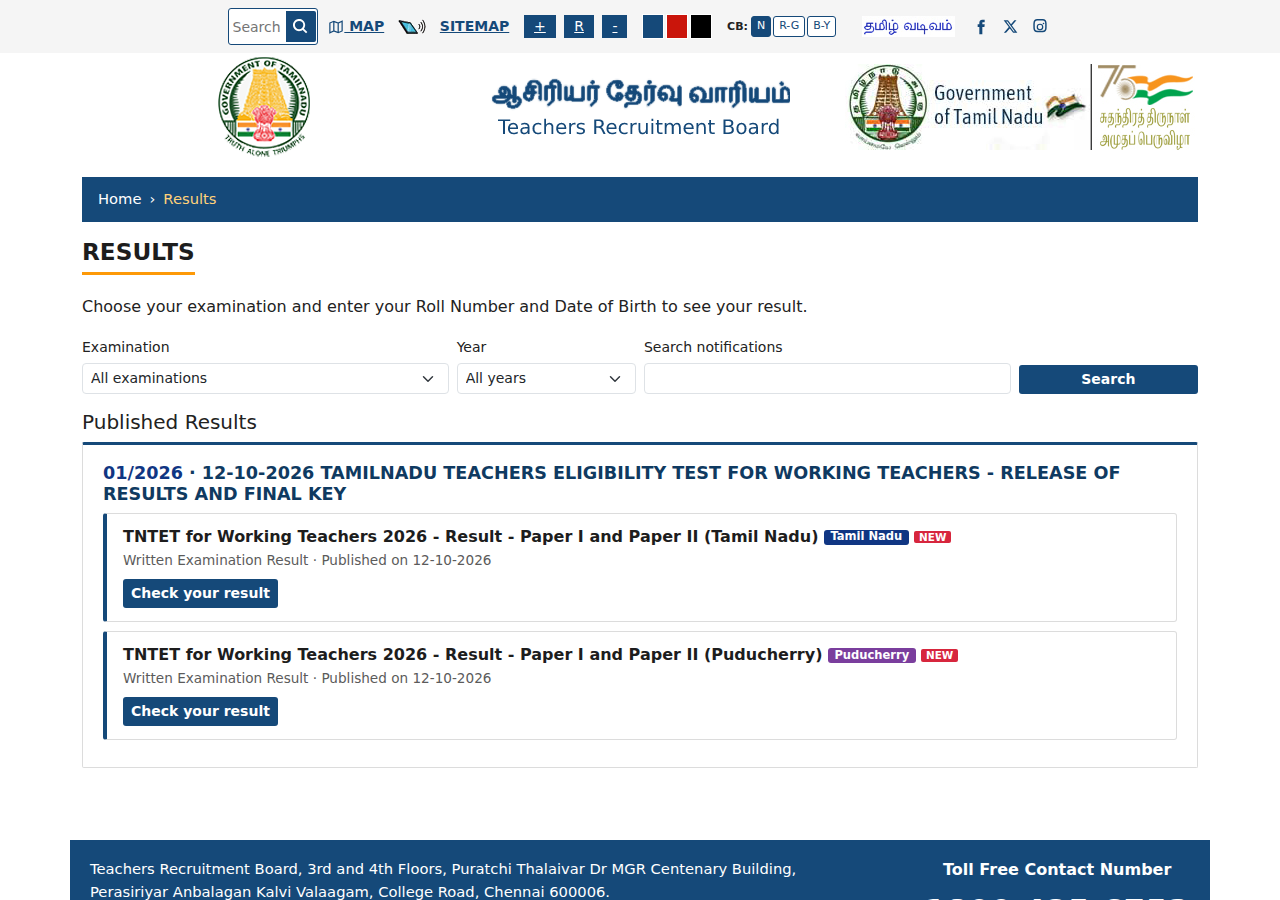Switch to B-Y colour-blind mode
Image resolution: width=1280 pixels, height=900 pixels.
[x=821, y=26]
